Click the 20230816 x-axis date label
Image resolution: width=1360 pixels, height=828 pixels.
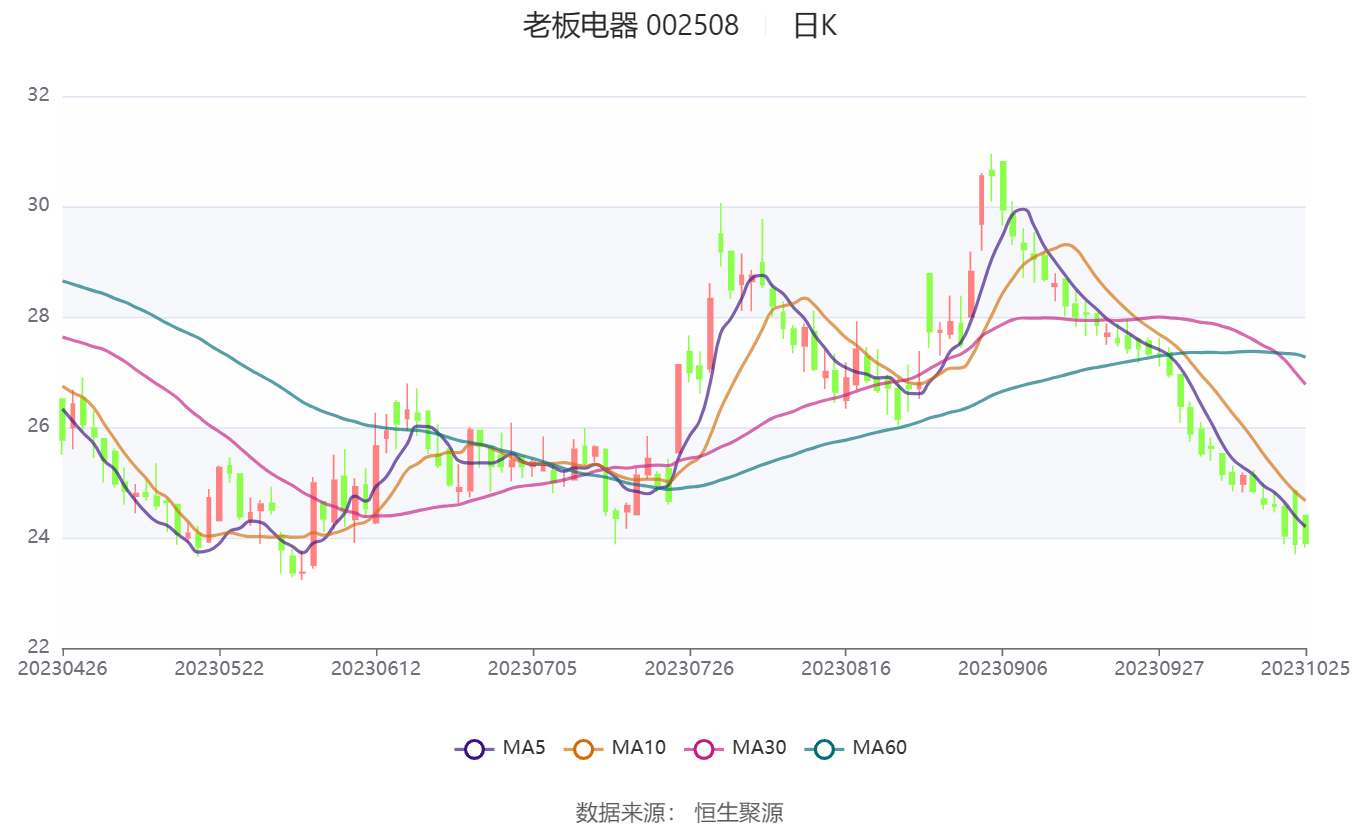click(x=846, y=668)
